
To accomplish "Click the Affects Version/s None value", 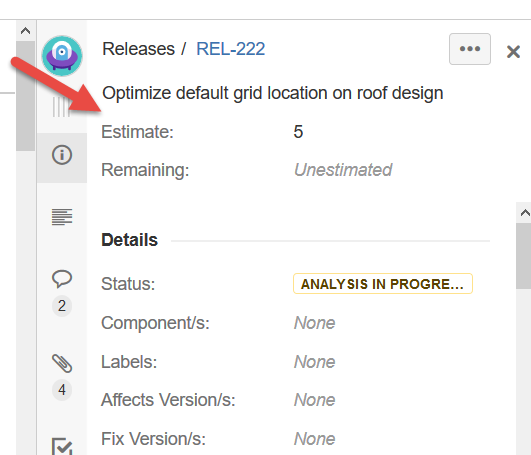I will click(315, 400).
